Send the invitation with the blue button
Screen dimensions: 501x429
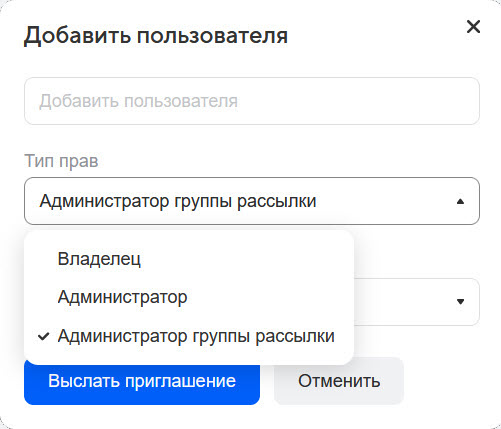(142, 381)
